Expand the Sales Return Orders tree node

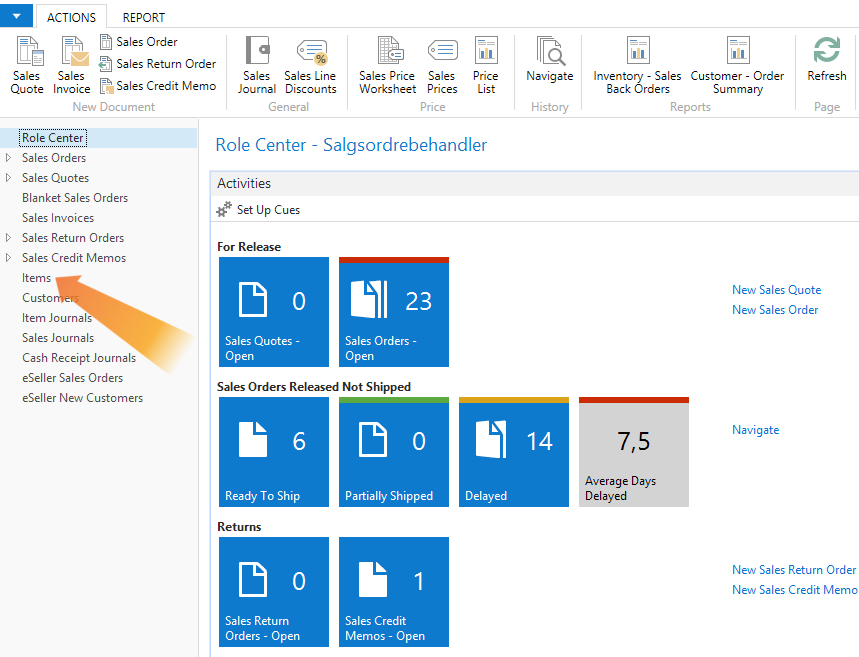point(8,238)
